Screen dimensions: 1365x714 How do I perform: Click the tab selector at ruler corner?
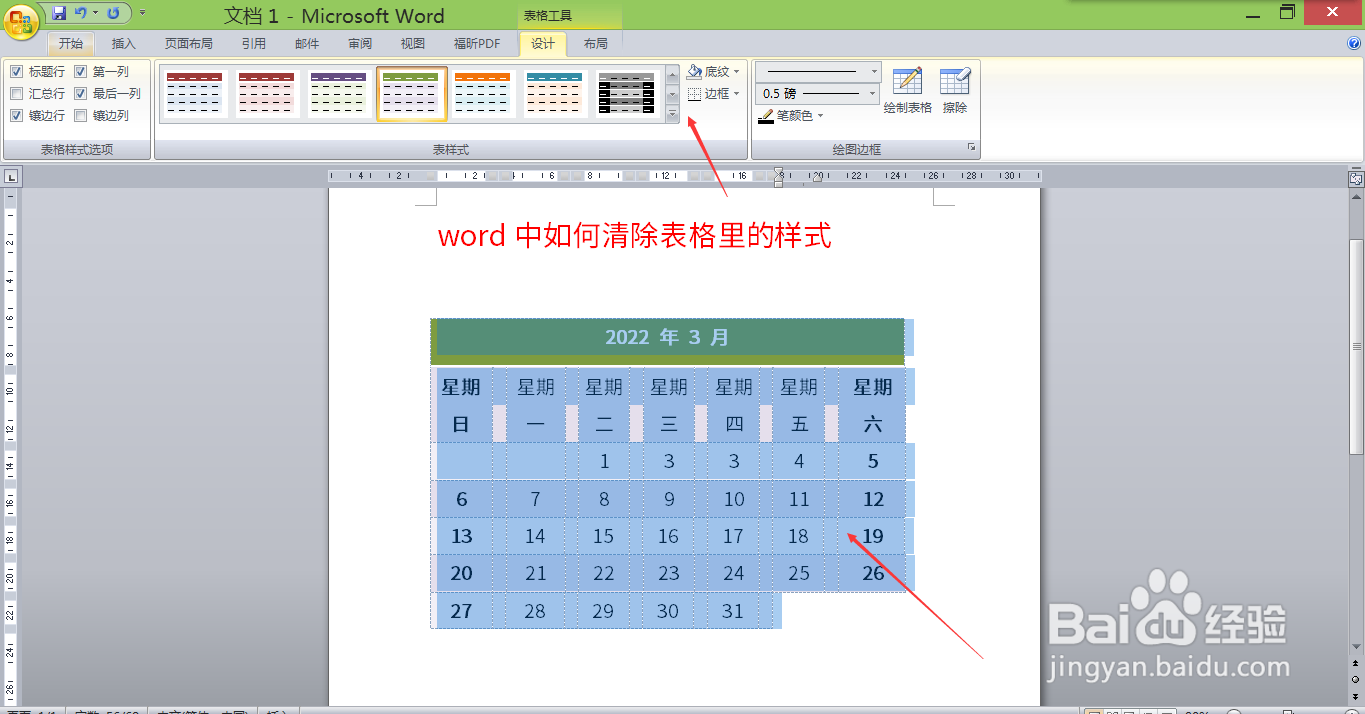[x=11, y=177]
